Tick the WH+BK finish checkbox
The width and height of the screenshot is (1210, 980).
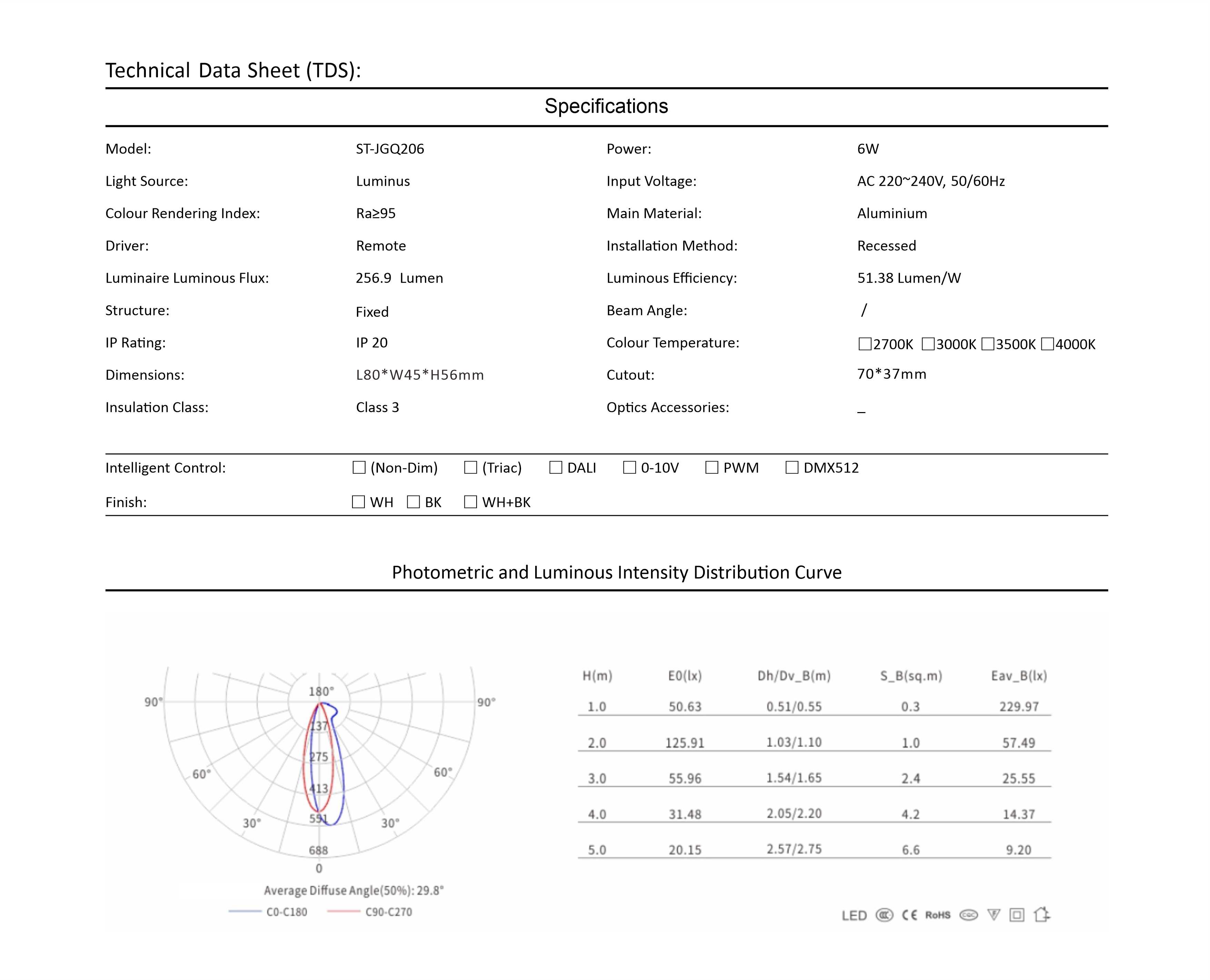click(x=470, y=502)
